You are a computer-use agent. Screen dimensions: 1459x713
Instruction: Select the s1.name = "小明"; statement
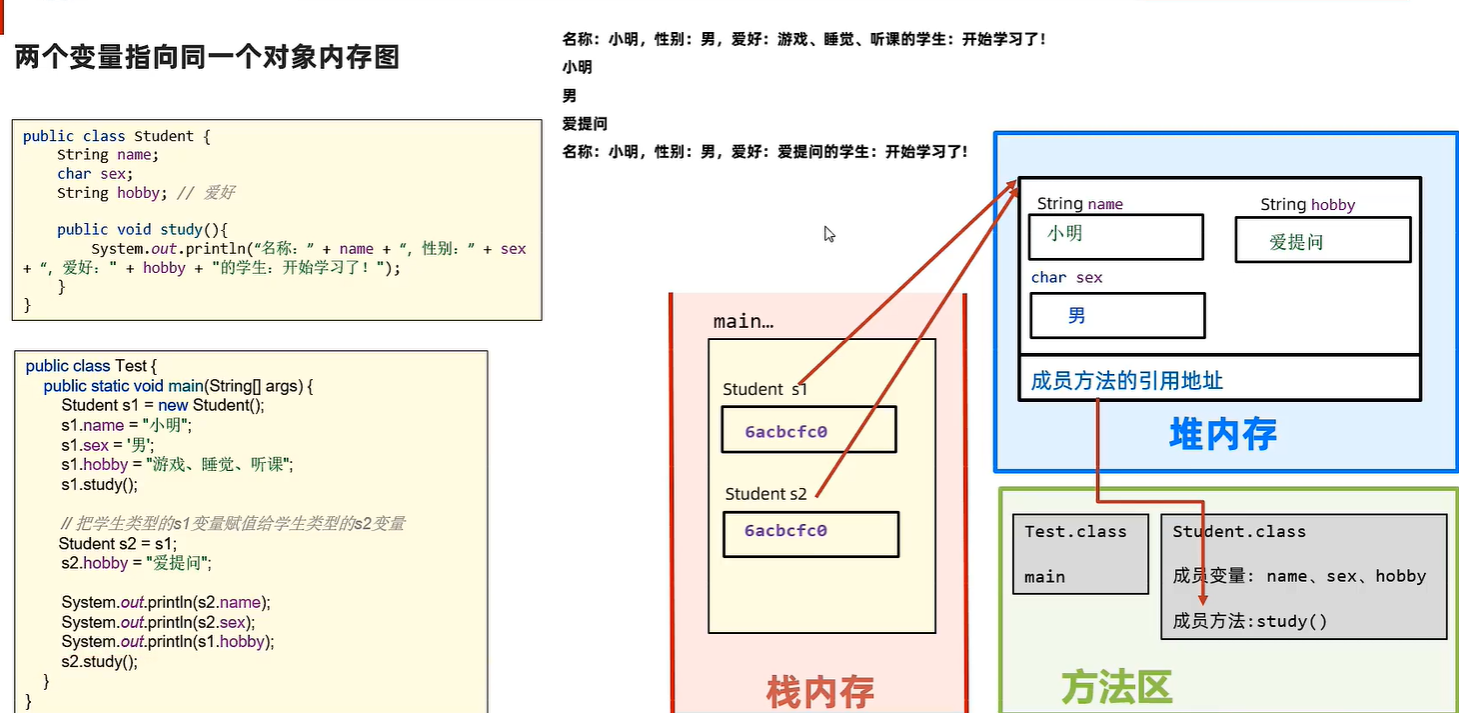point(126,425)
